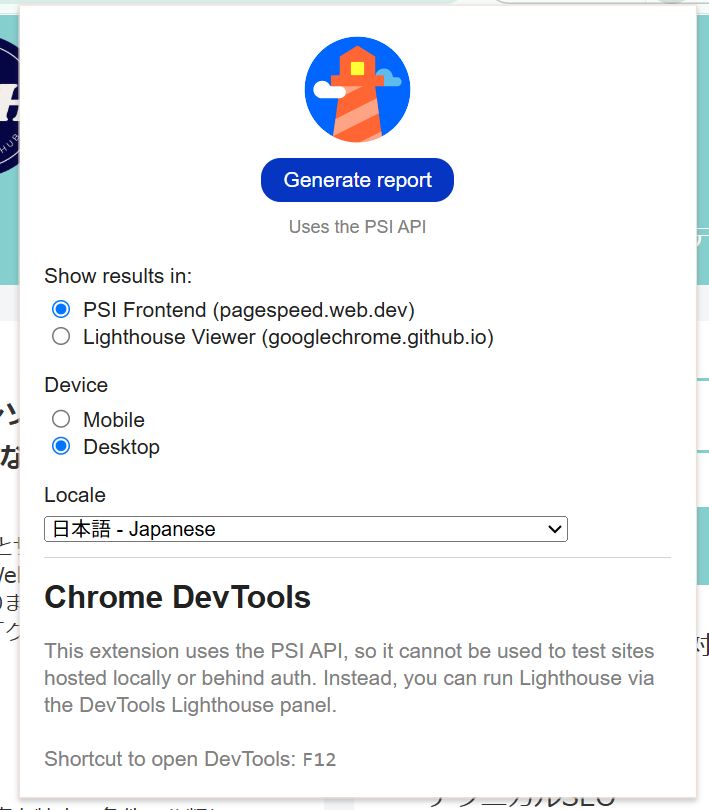
Task: Select Lighthouse Viewer (googlechrome.github.io) radio button
Action: click(61, 336)
